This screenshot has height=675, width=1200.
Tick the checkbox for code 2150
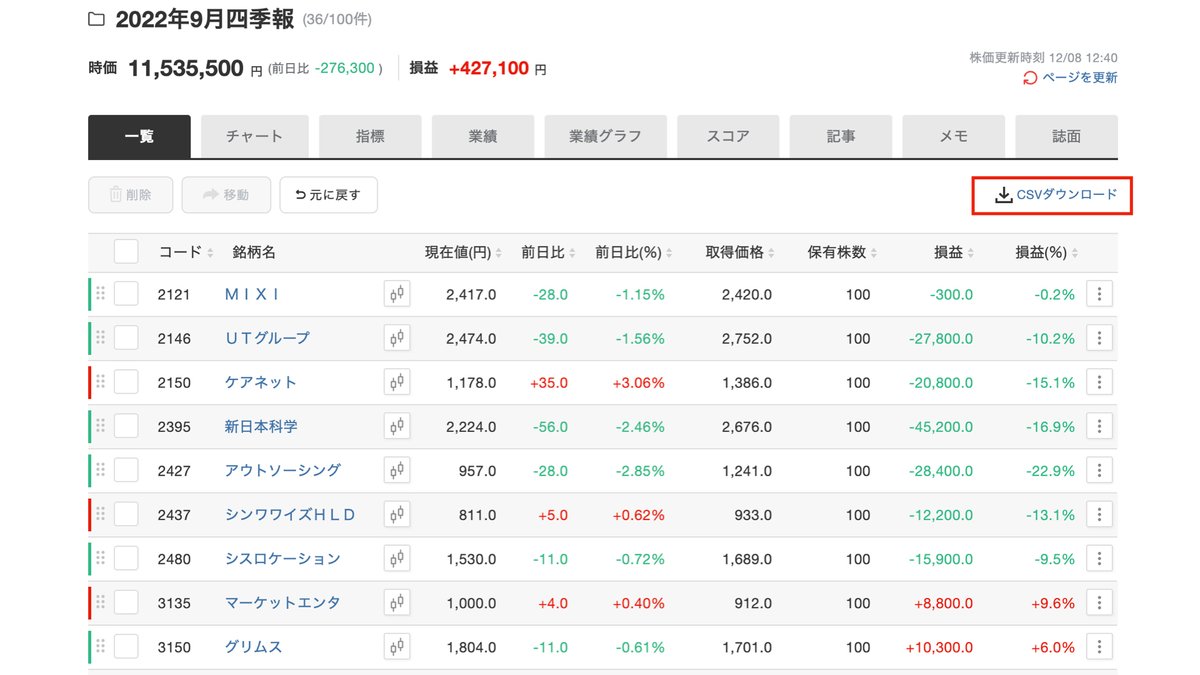pyautogui.click(x=126, y=382)
